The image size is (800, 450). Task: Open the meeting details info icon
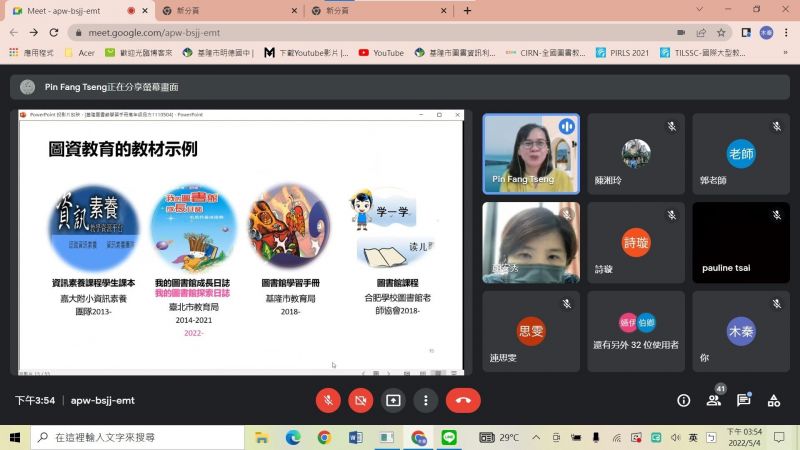[684, 400]
